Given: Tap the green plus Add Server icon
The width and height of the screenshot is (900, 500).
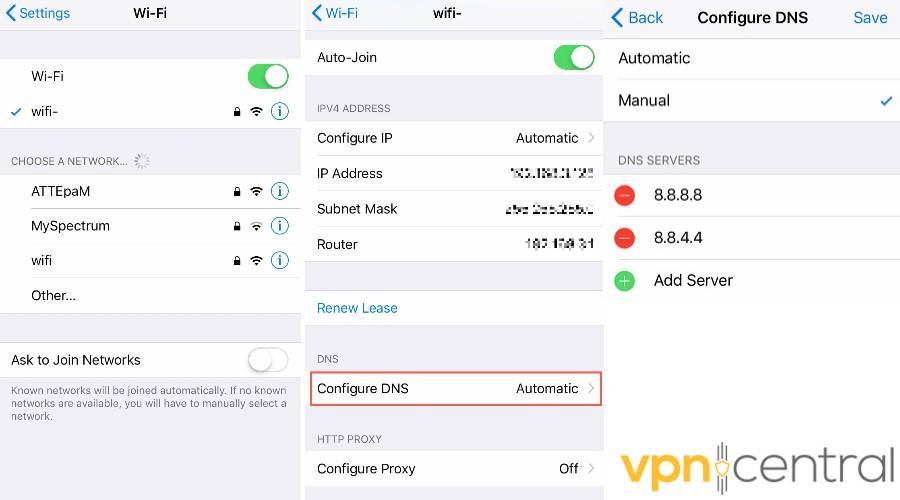Looking at the screenshot, I should point(624,281).
